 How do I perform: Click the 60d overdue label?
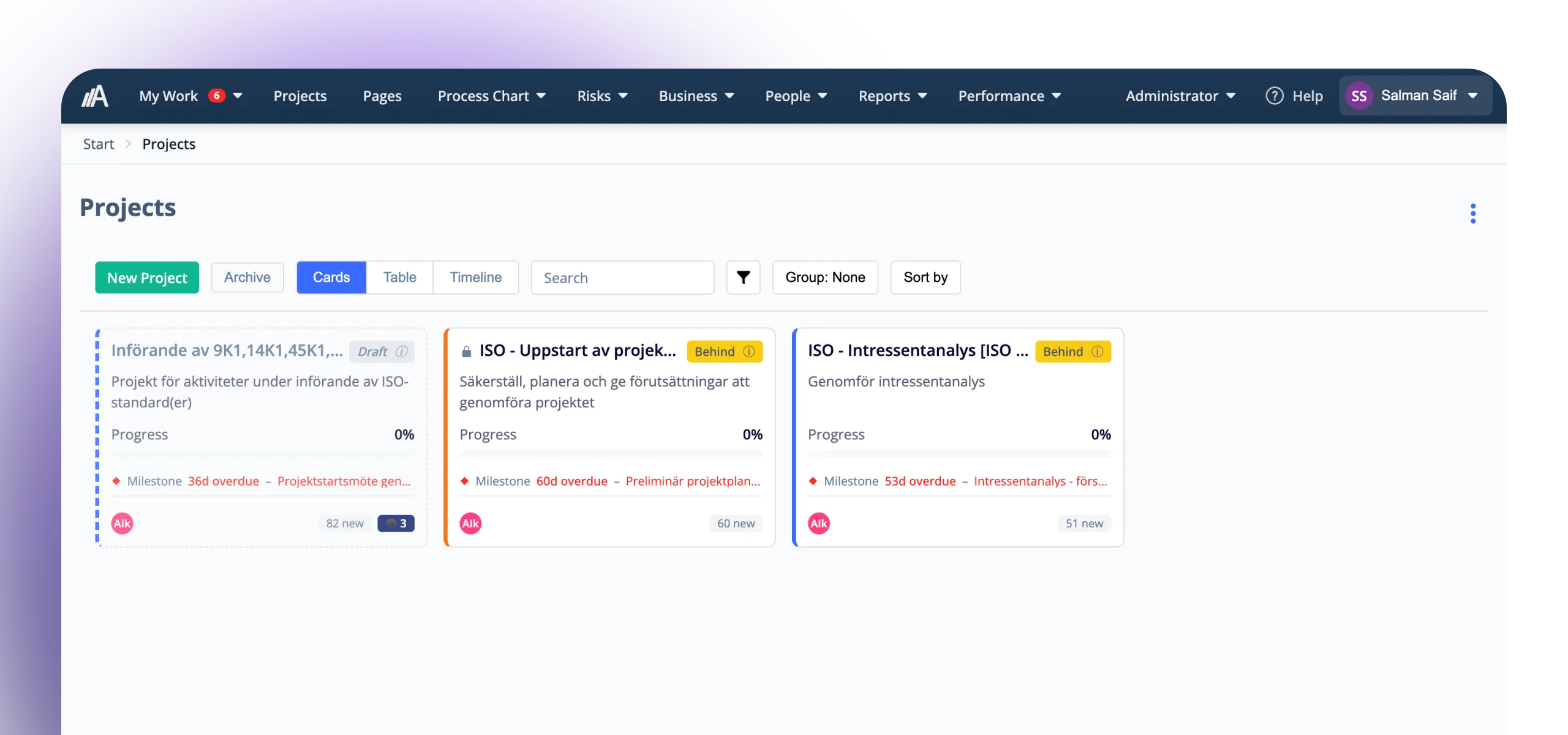(572, 481)
